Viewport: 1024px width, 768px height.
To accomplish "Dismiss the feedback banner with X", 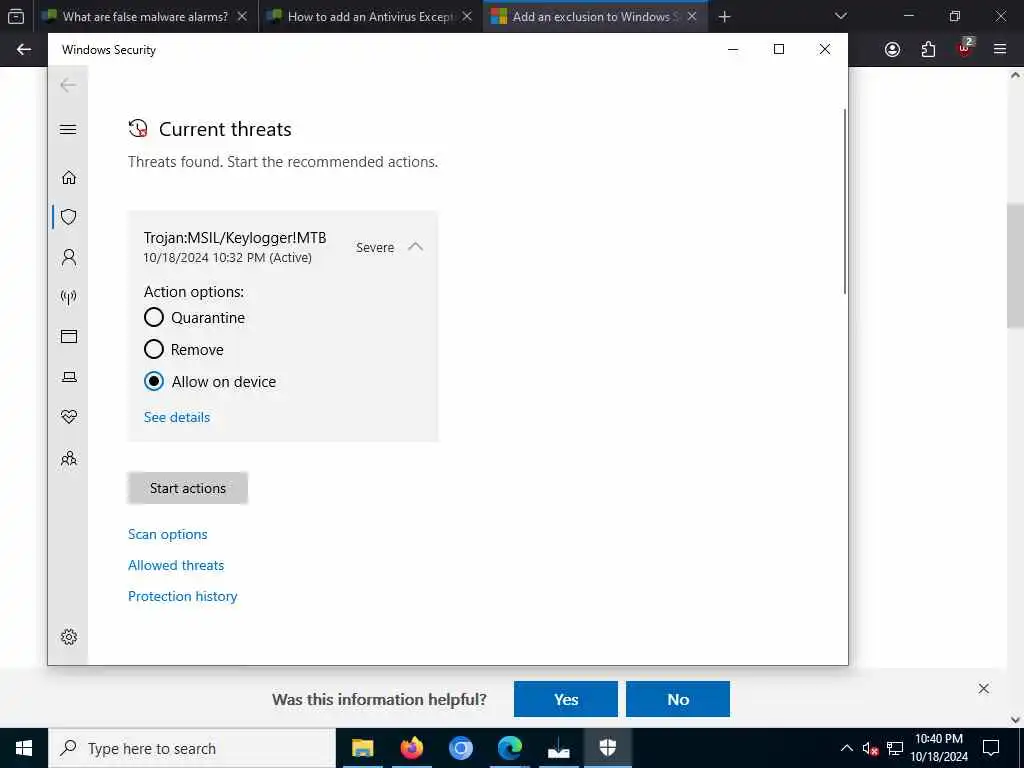I will click(984, 688).
